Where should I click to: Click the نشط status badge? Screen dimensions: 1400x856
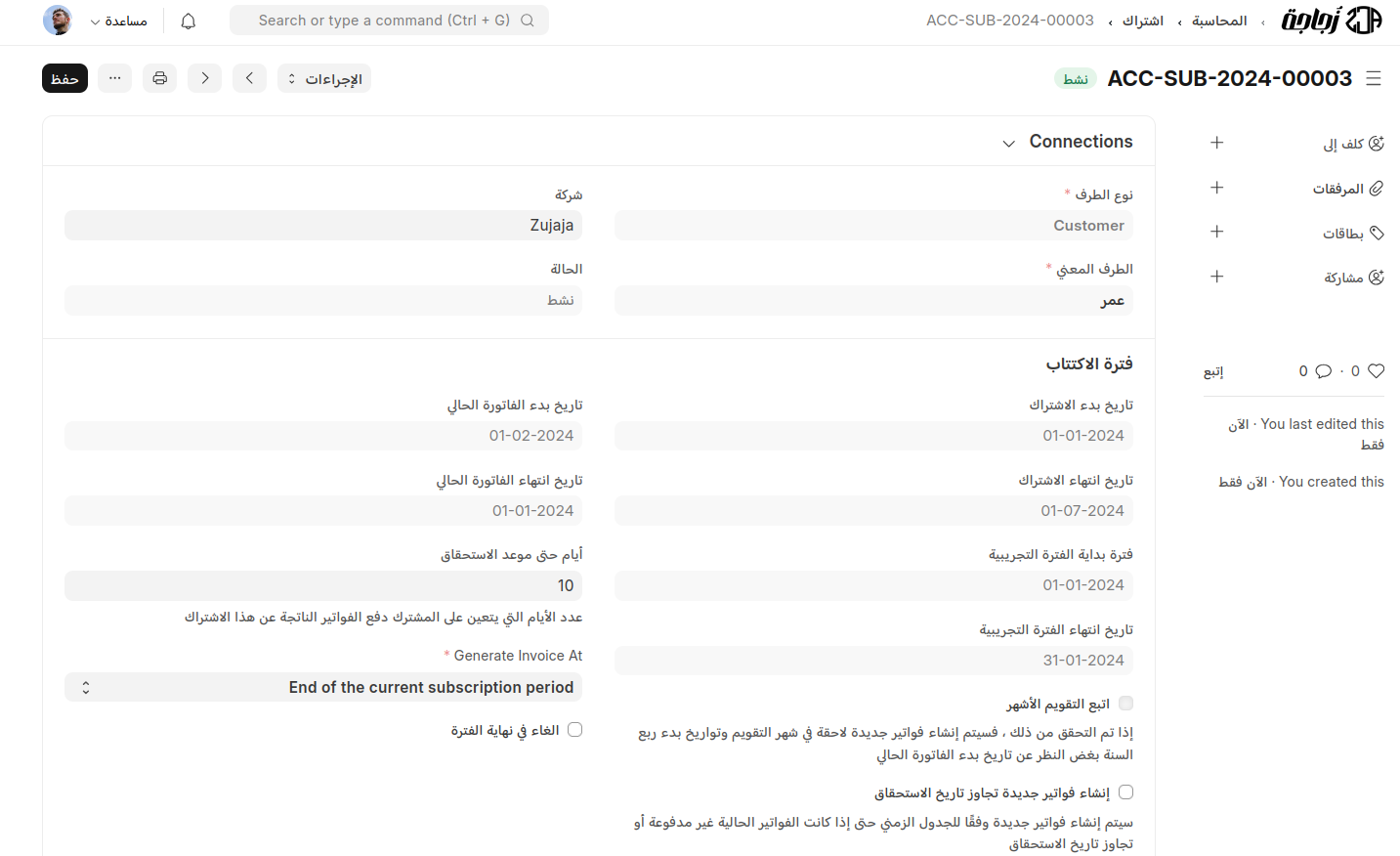[x=1076, y=79]
